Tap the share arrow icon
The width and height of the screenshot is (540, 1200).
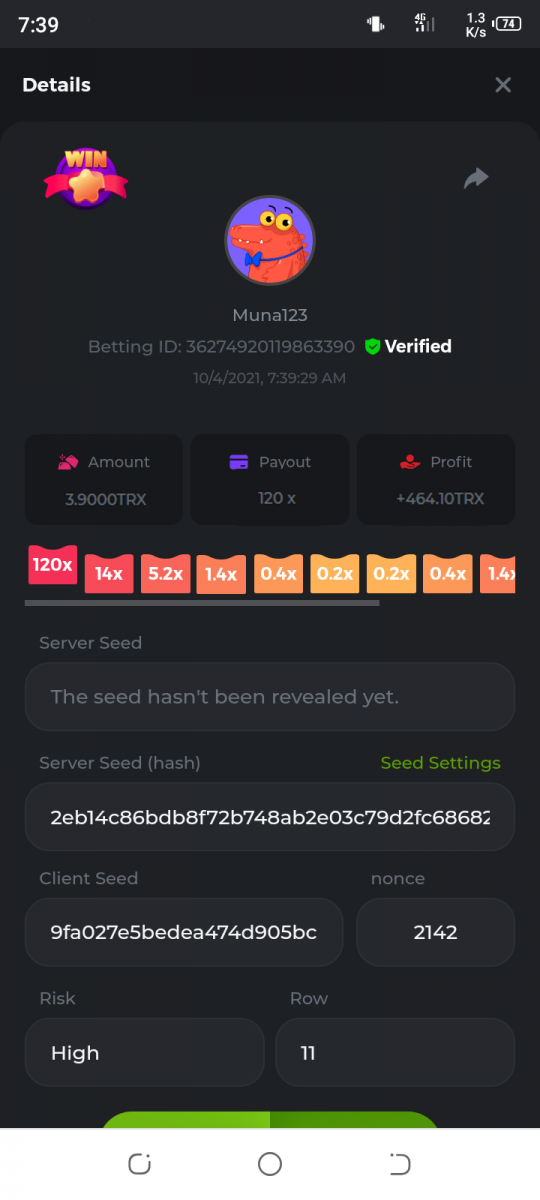[476, 178]
